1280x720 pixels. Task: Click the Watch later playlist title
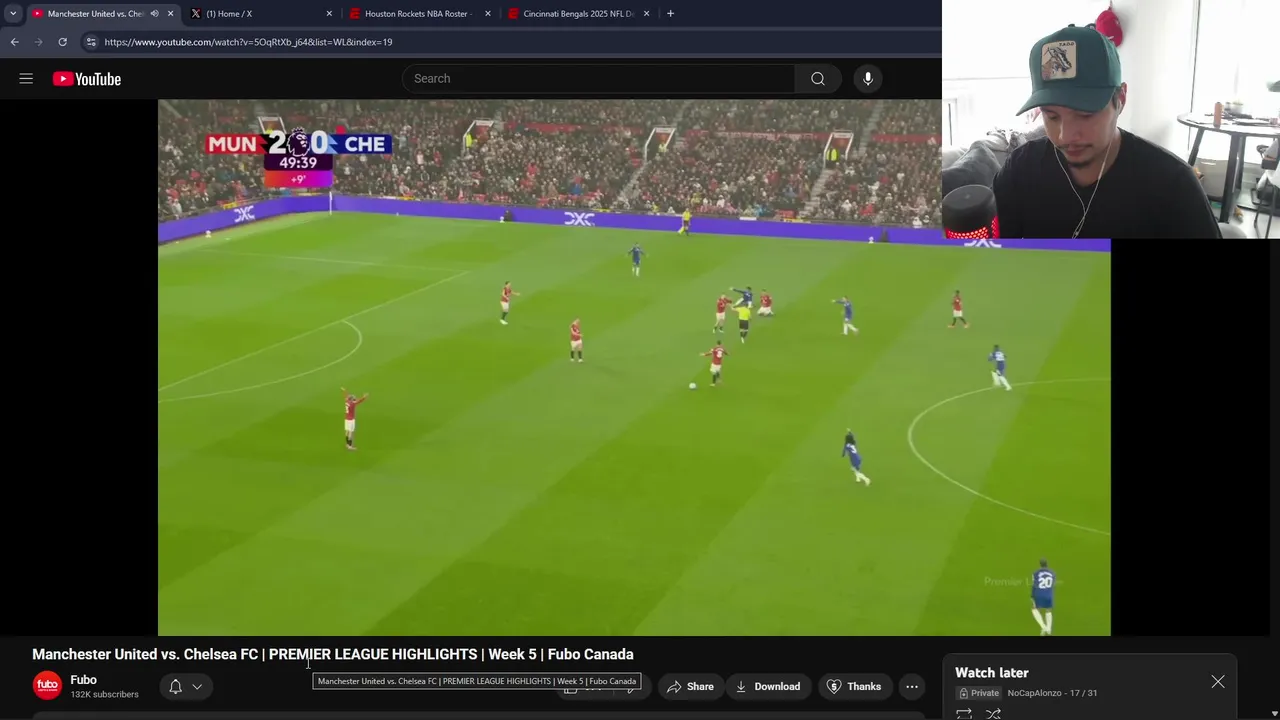tap(991, 673)
